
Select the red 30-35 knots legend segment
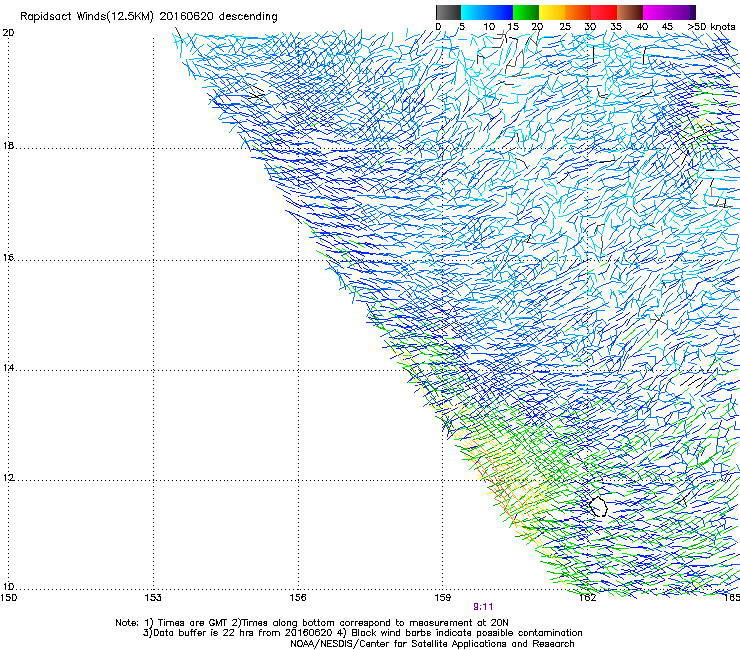click(x=604, y=12)
